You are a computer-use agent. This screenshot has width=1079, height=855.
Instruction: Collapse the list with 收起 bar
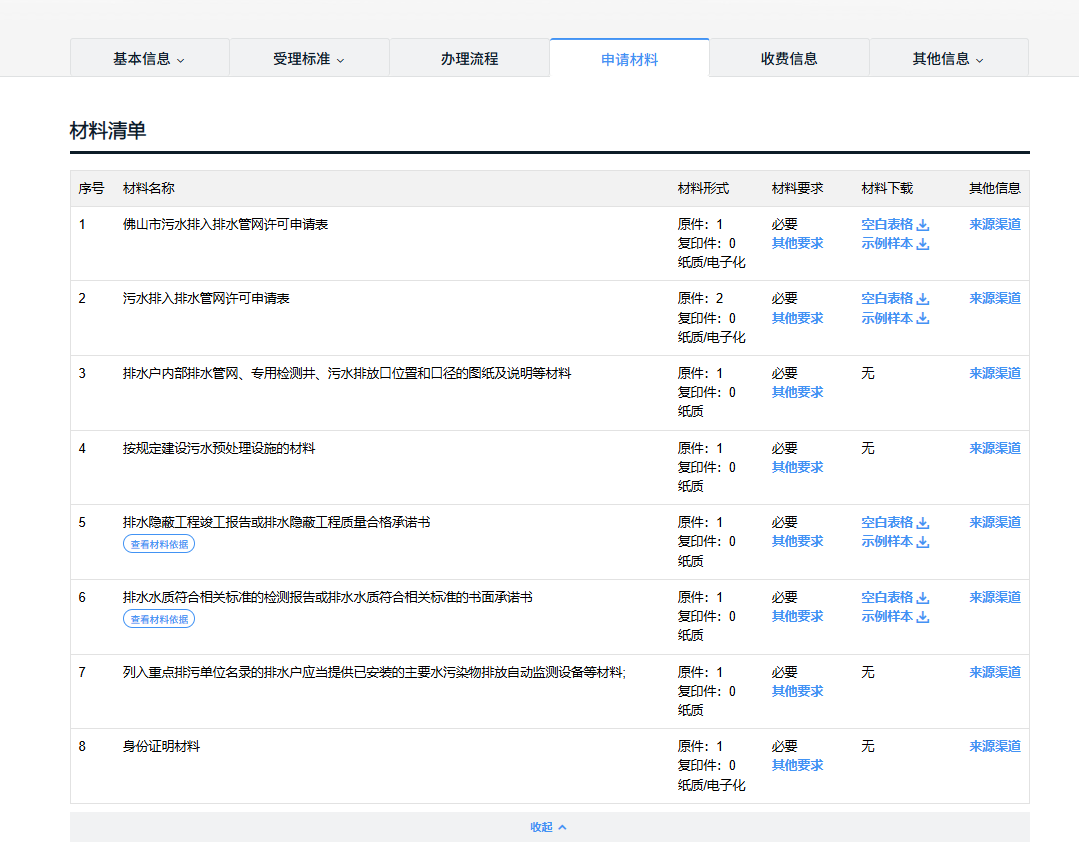549,827
